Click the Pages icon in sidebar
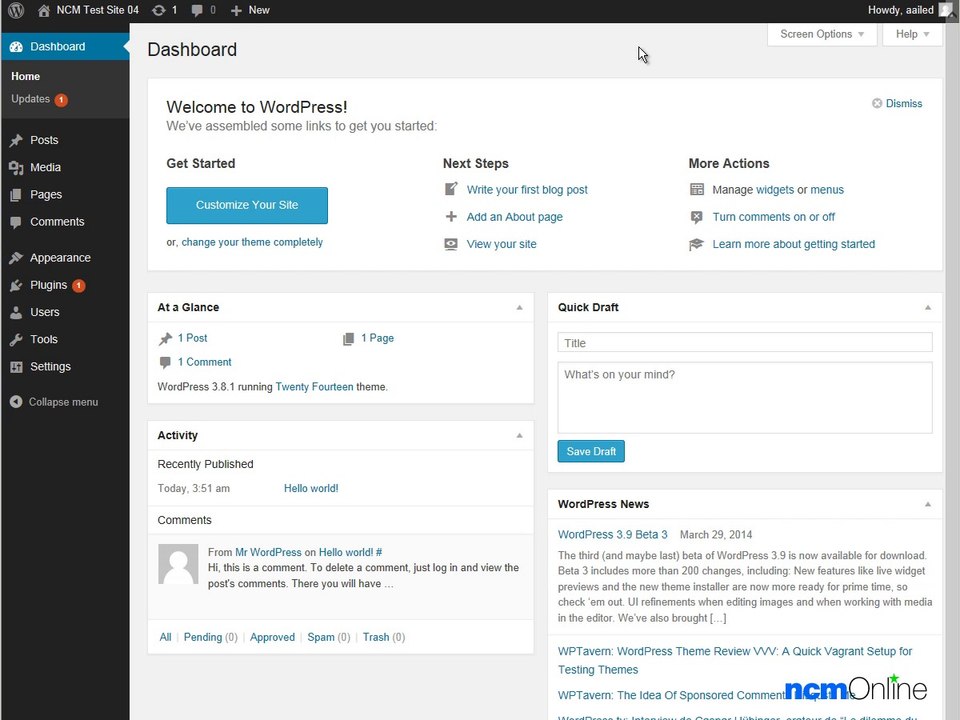 16,195
